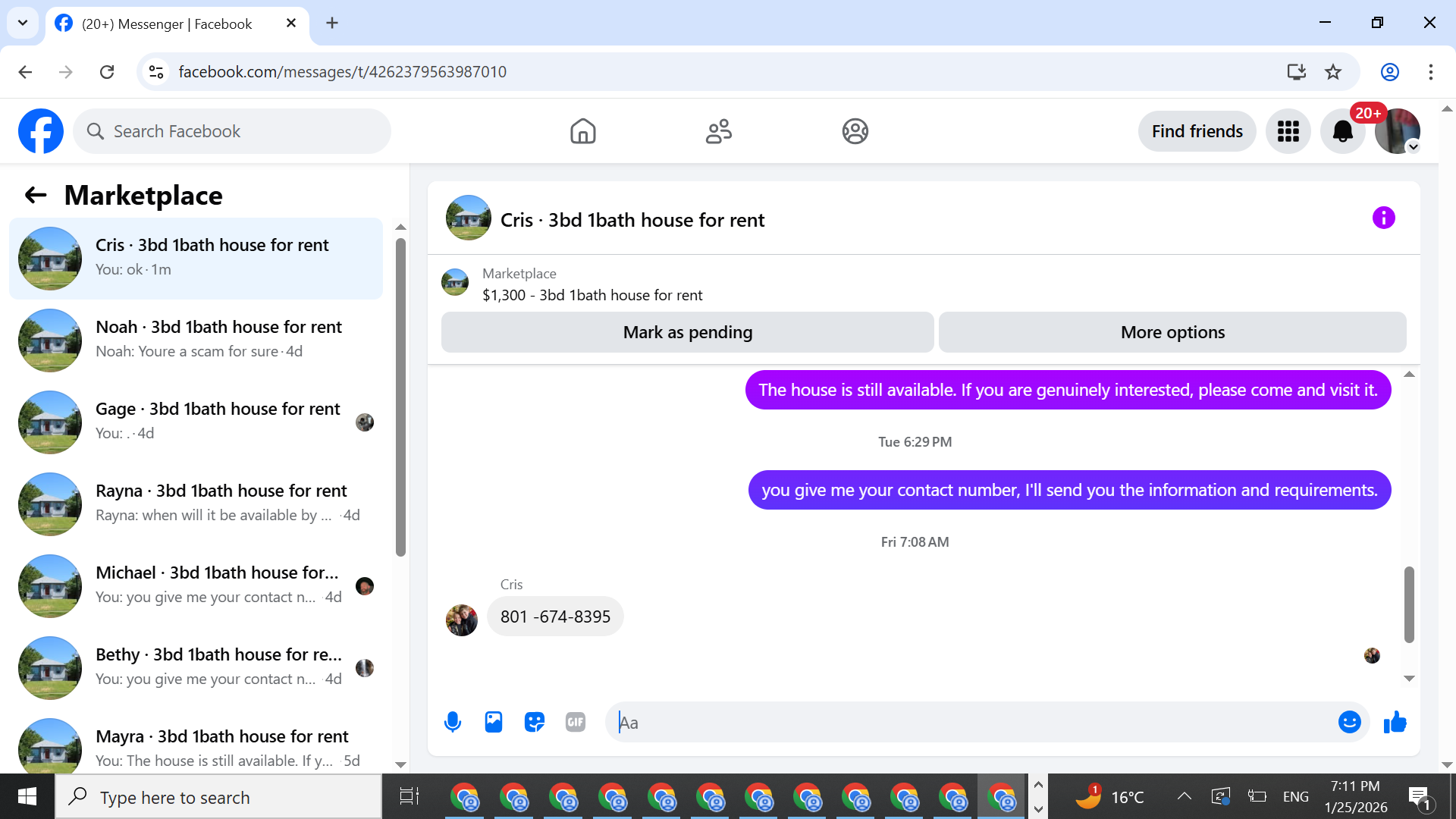The image size is (1456, 819).
Task: Choose a sticker icon
Action: point(535,722)
